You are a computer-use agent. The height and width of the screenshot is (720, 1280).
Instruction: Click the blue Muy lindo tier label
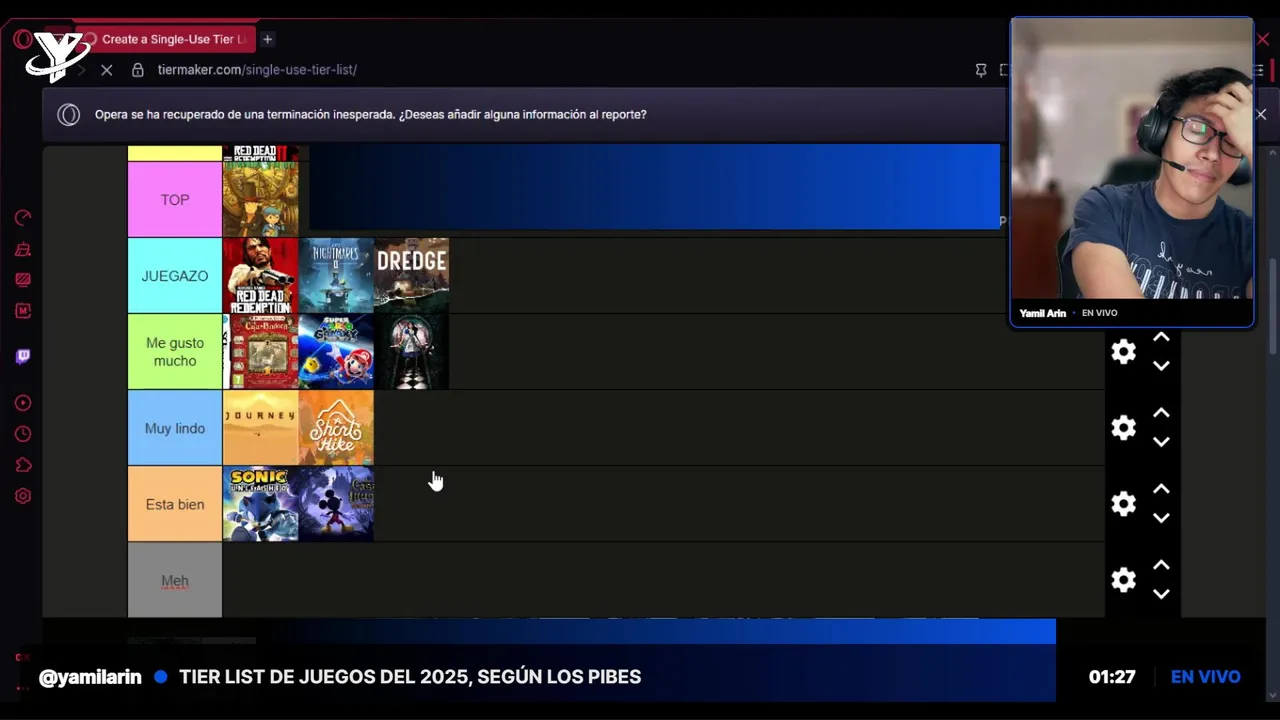tap(175, 428)
